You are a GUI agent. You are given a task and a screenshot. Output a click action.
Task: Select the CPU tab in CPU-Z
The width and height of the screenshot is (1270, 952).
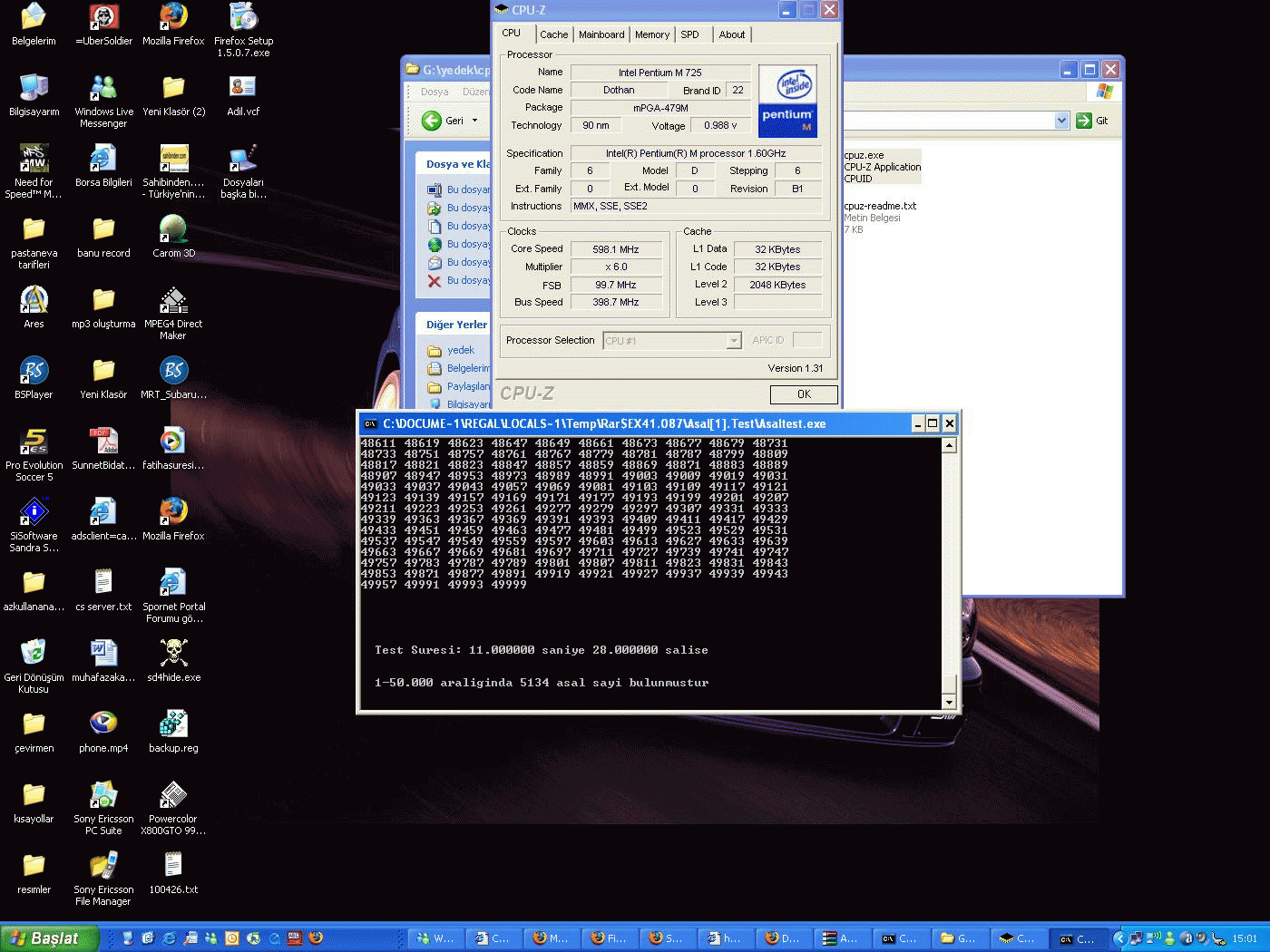(x=512, y=33)
